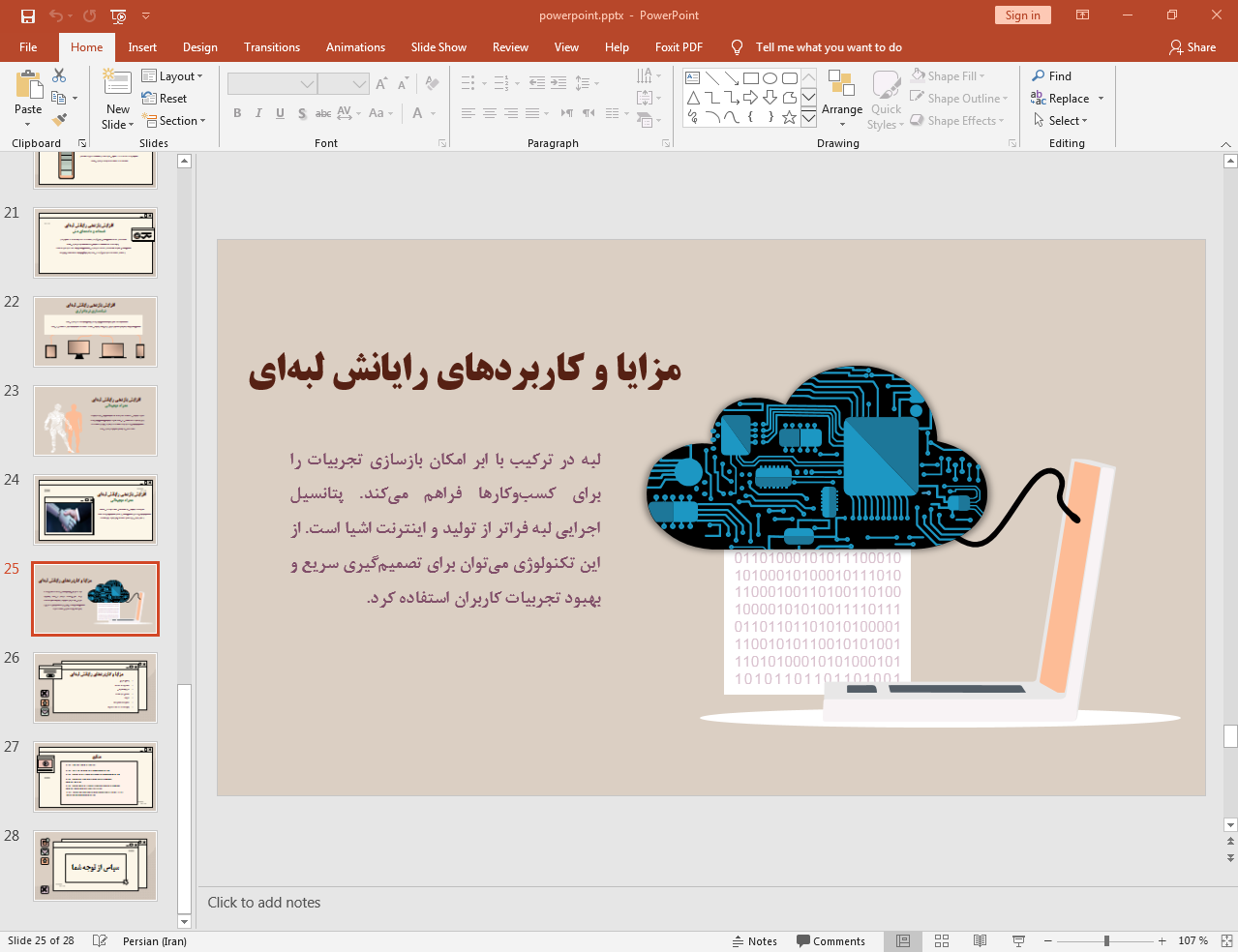
Task: Toggle Comments pane in status bar
Action: pos(830,941)
